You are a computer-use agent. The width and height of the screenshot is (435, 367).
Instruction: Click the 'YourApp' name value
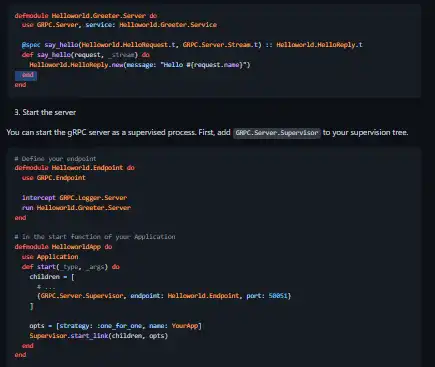(185, 326)
